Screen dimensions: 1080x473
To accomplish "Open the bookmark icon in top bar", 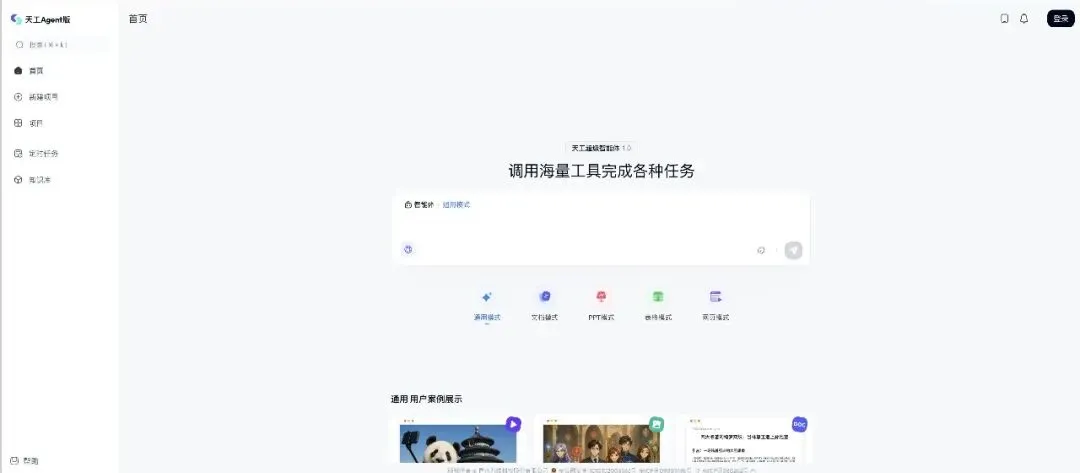I will [1004, 19].
